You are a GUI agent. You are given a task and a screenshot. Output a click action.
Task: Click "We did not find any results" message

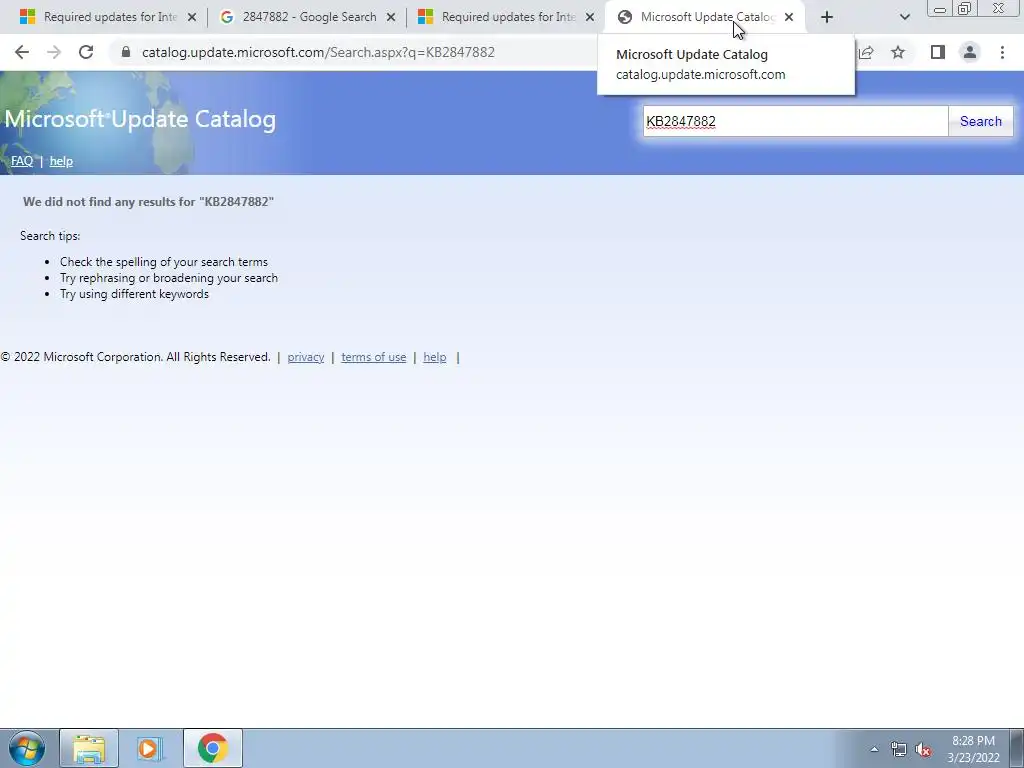[148, 202]
